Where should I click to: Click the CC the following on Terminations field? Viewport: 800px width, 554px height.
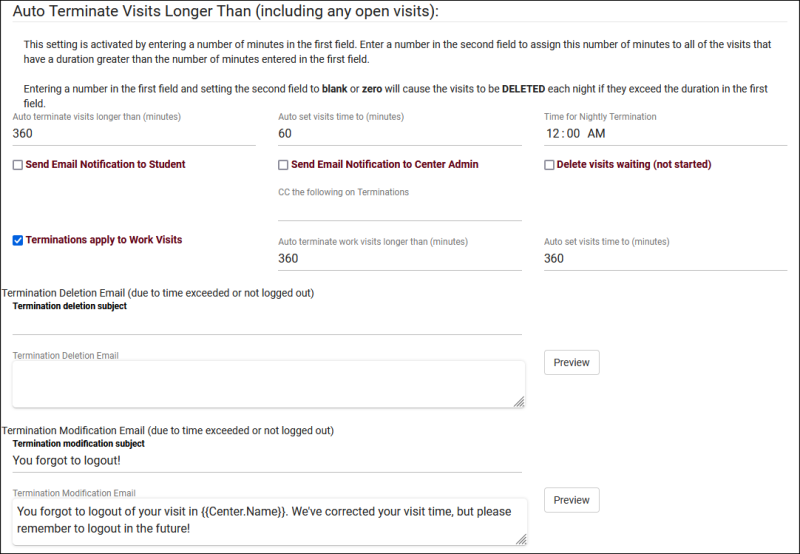coord(400,210)
